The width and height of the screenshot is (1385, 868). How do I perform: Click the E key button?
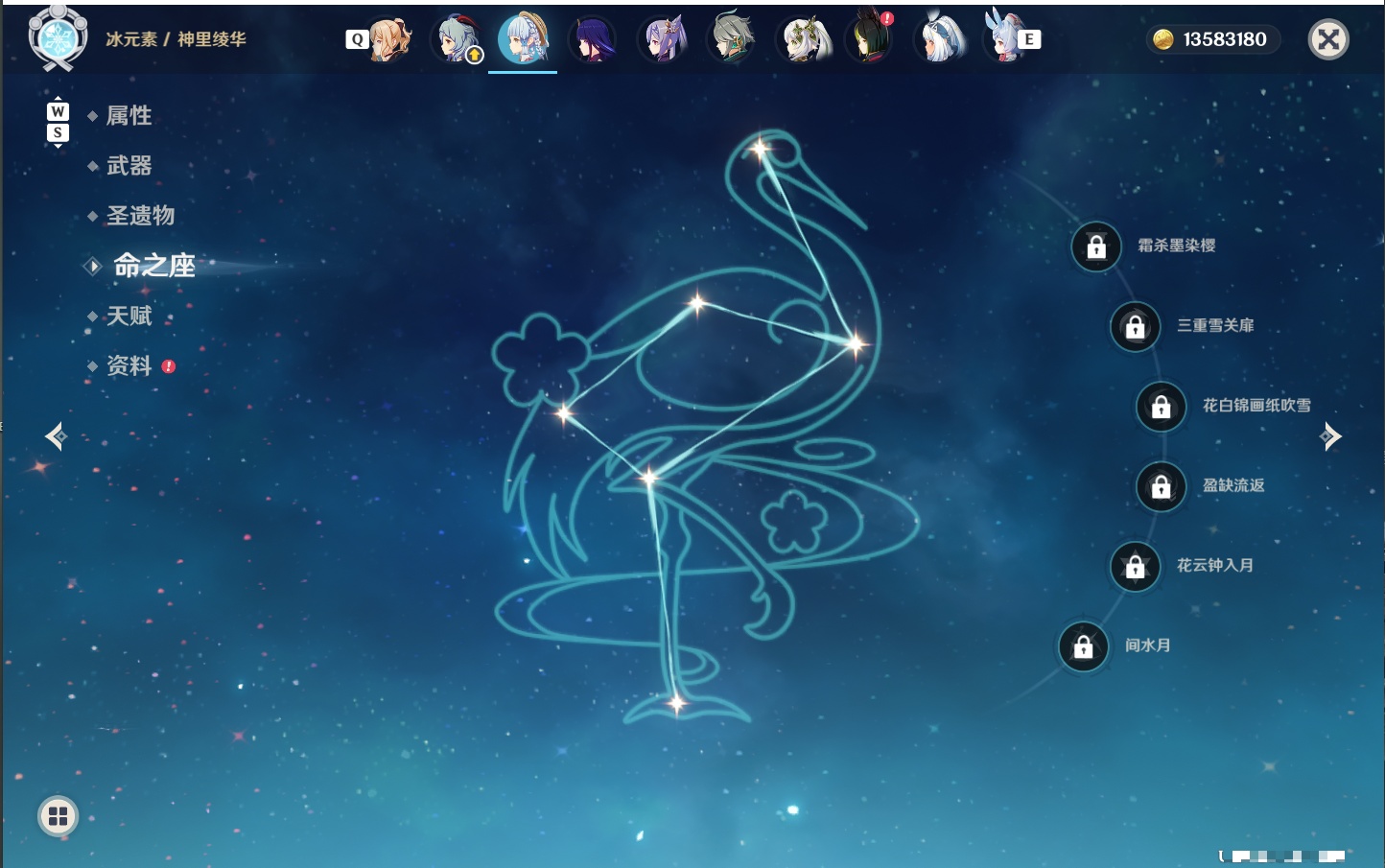[x=1029, y=39]
